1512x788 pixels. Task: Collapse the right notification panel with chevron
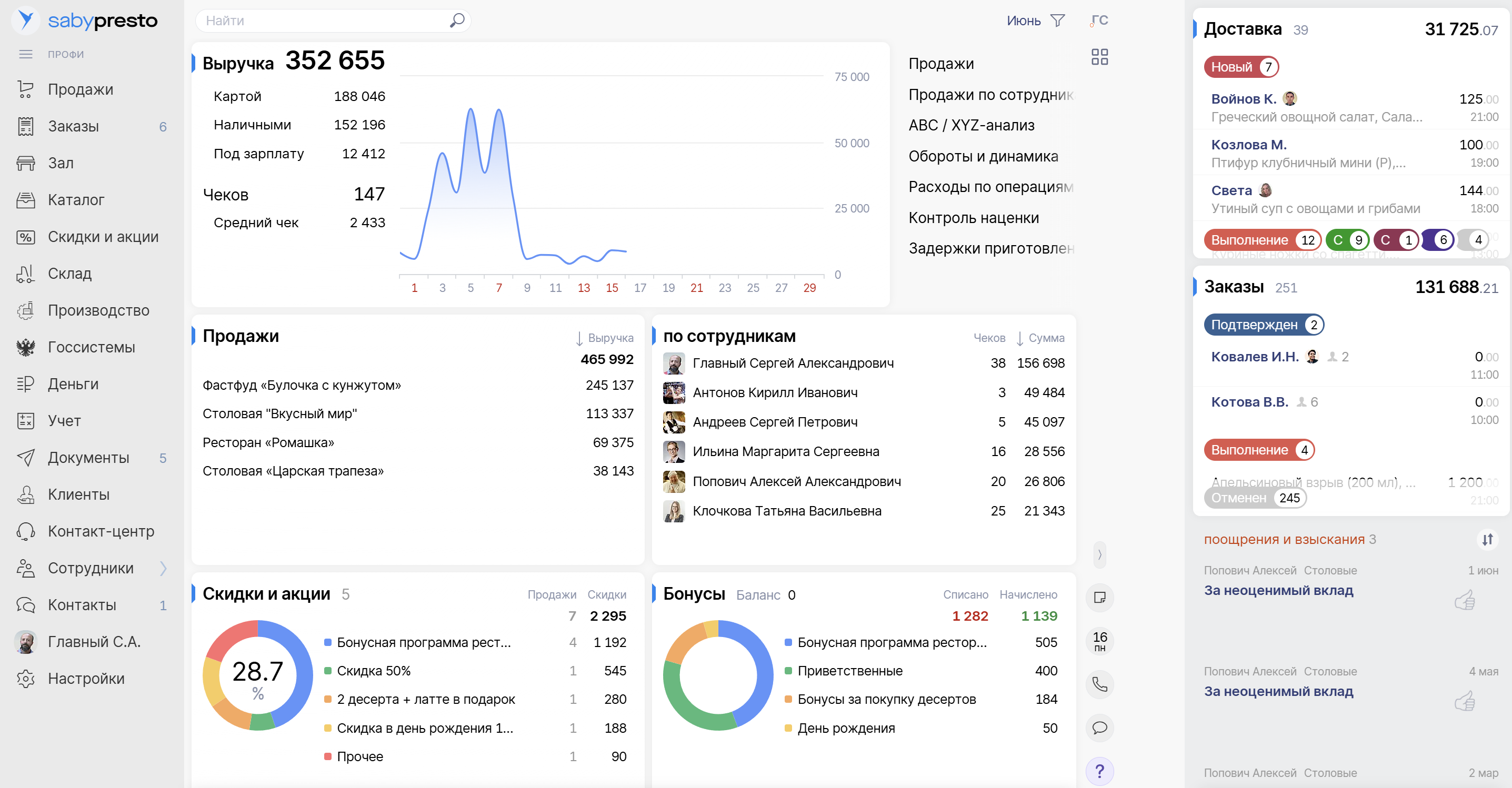[1099, 554]
